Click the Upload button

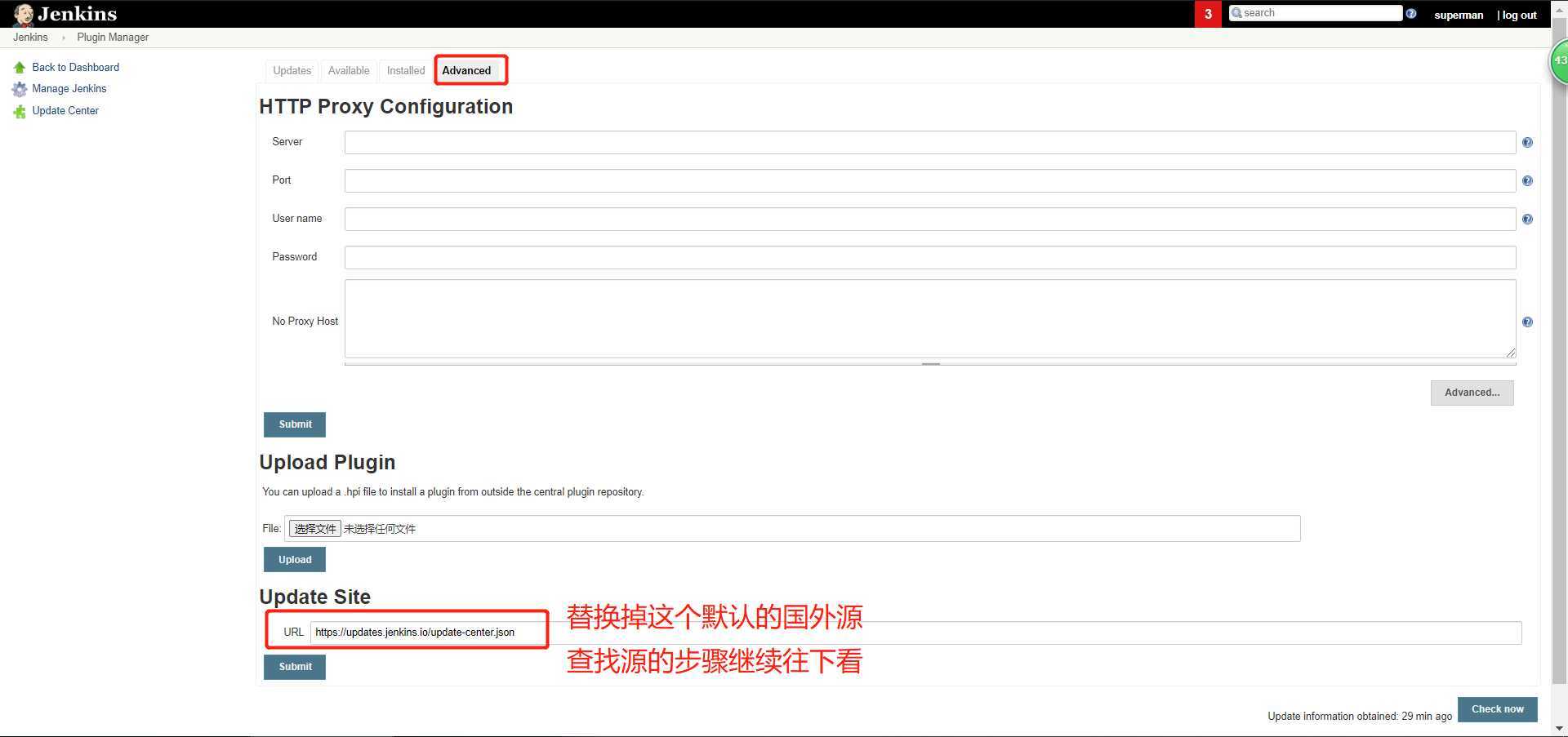tap(295, 560)
